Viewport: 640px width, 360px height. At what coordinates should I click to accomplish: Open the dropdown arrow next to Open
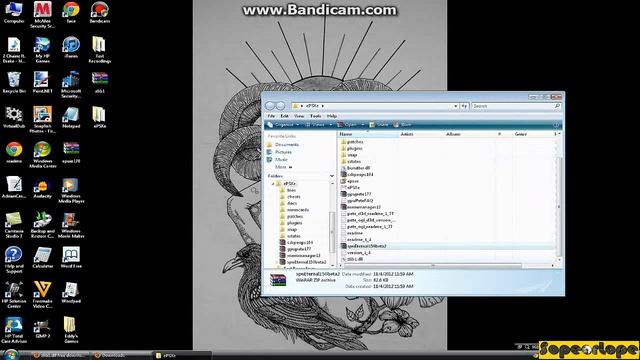363,124
